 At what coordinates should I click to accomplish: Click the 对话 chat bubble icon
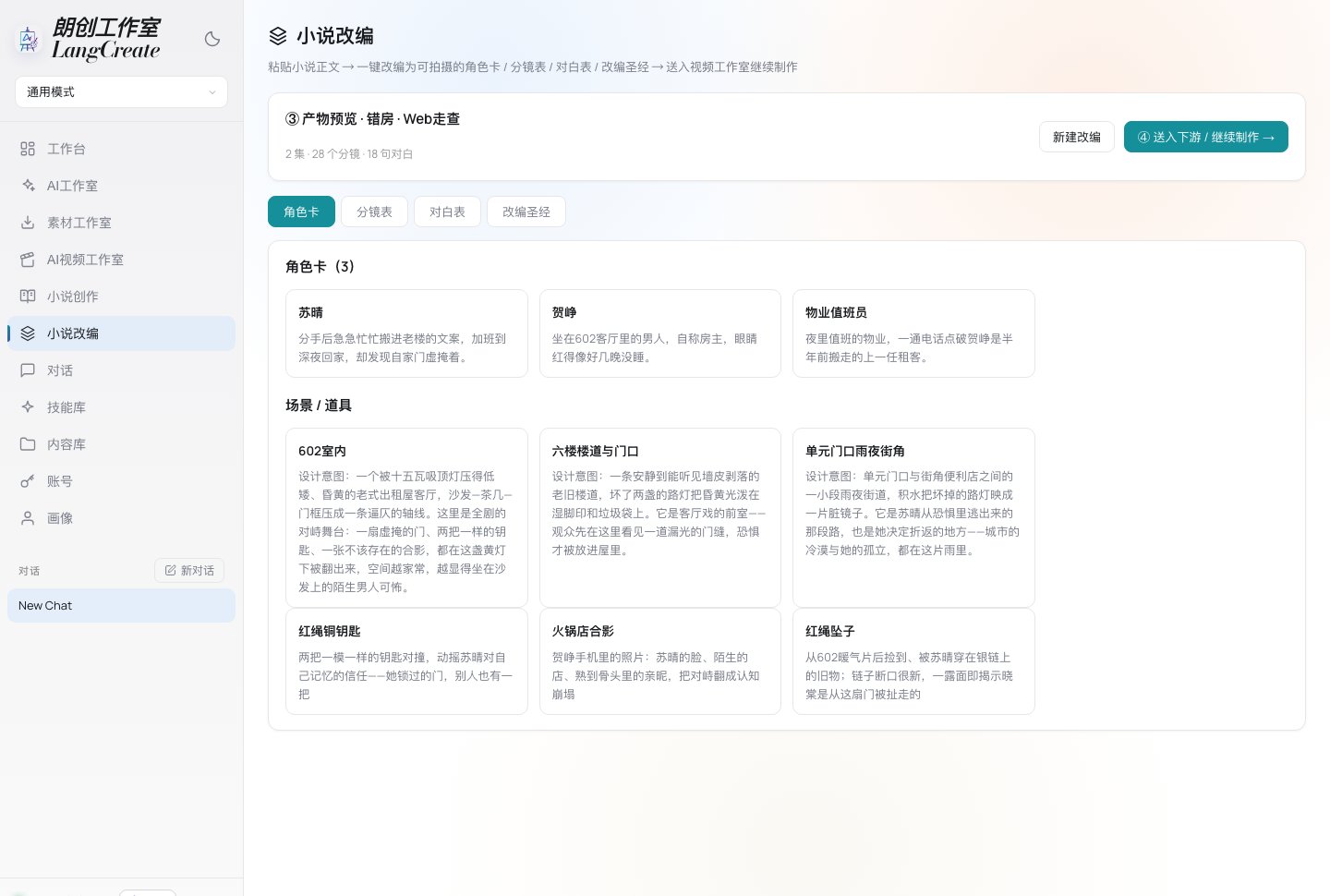tap(28, 370)
